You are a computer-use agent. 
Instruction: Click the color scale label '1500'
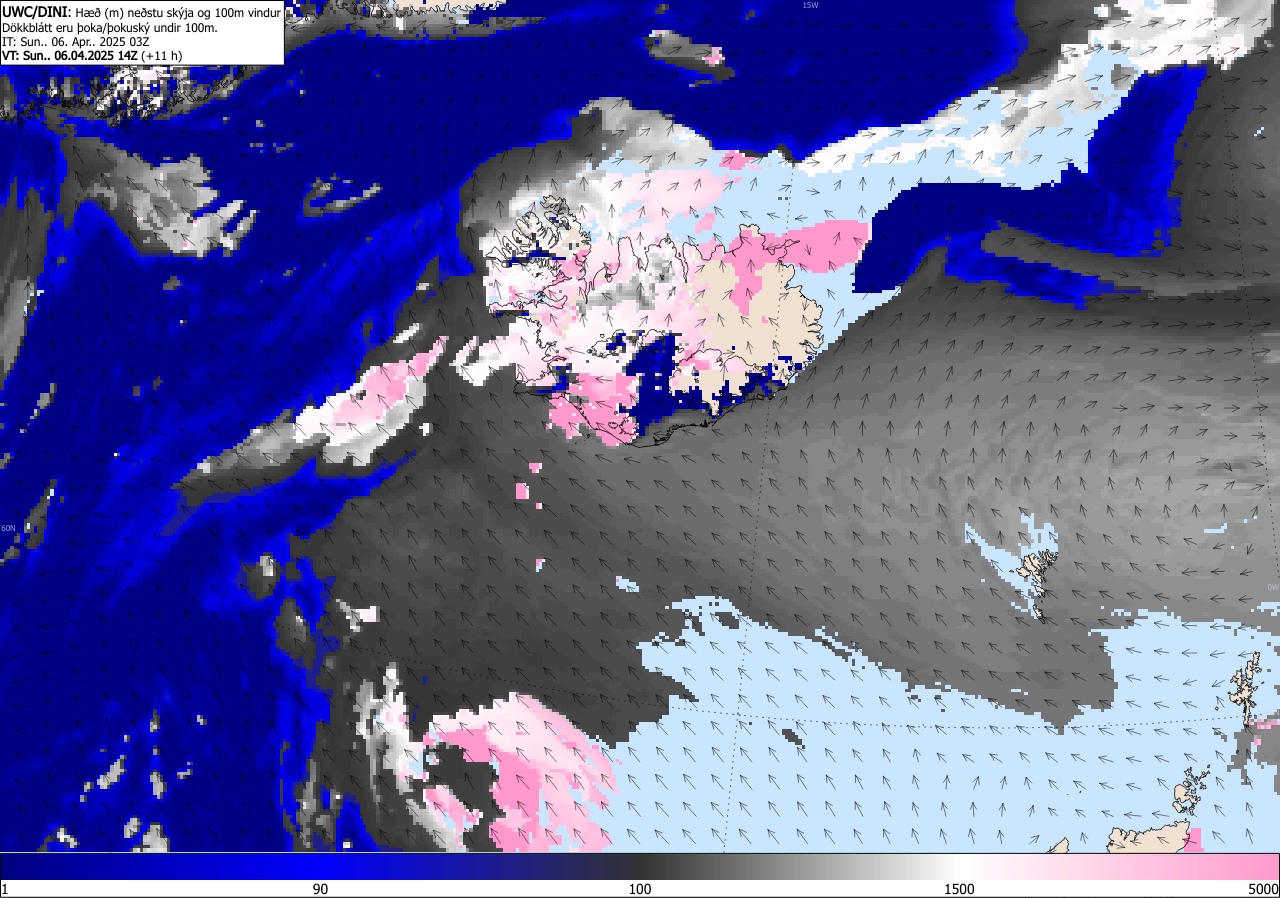click(x=959, y=889)
